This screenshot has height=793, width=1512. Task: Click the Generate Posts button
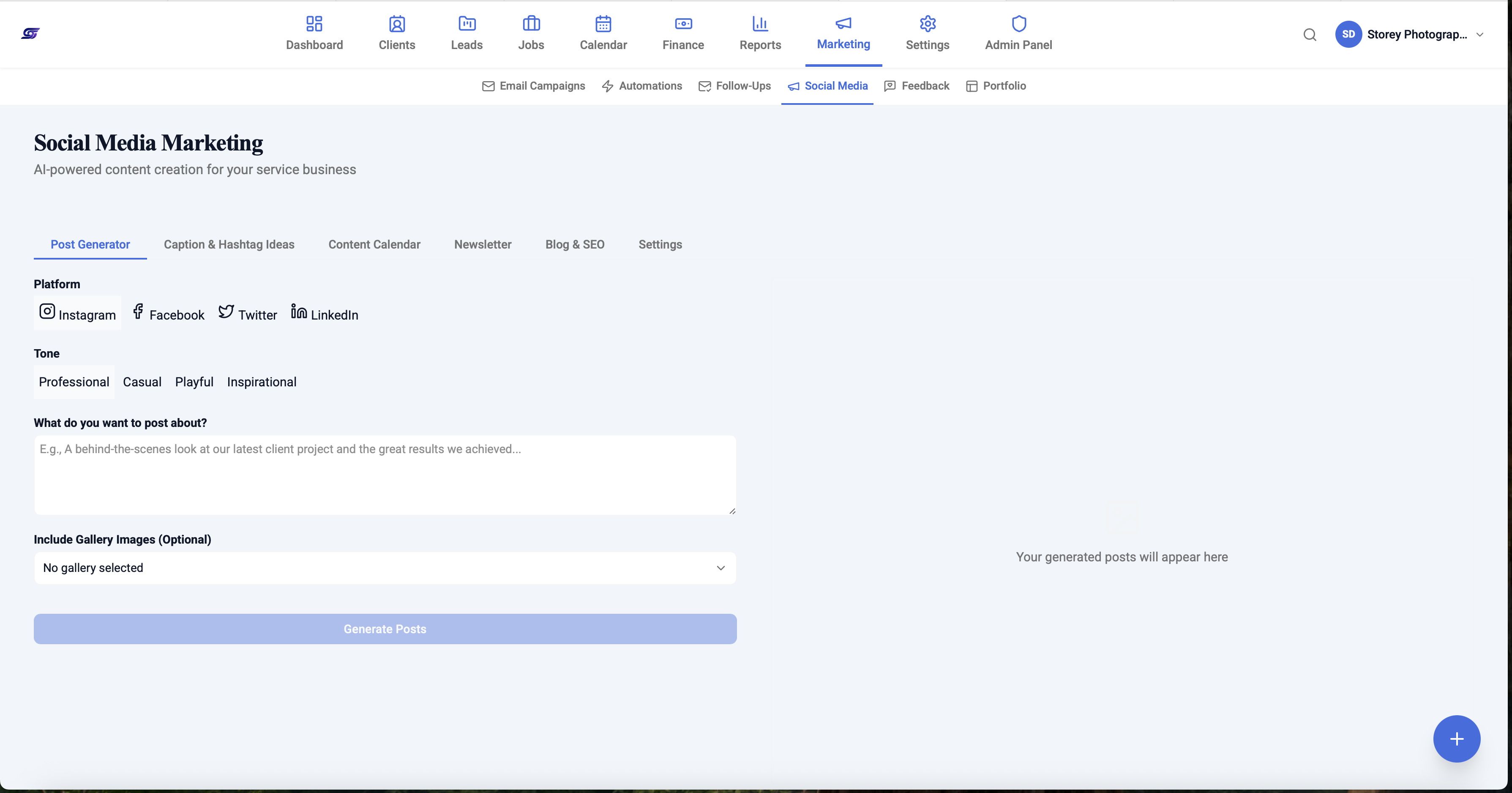385,629
